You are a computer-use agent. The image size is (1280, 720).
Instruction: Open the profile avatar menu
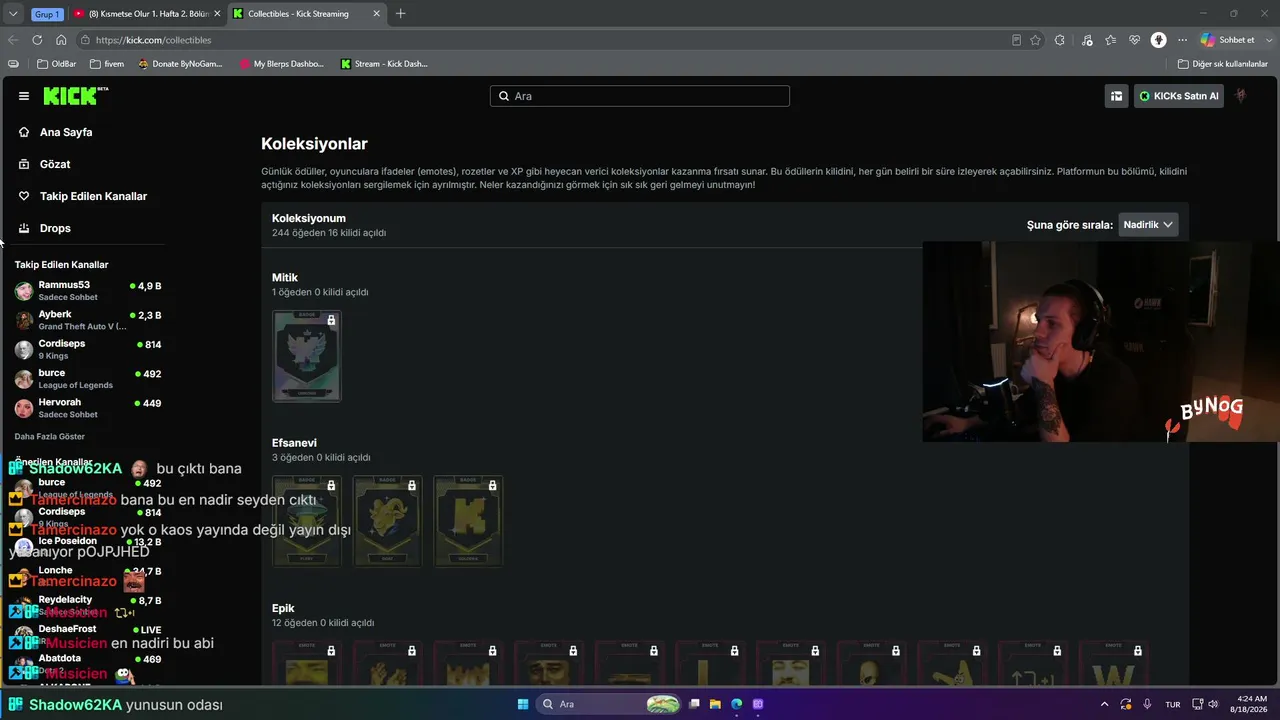pyautogui.click(x=1241, y=96)
